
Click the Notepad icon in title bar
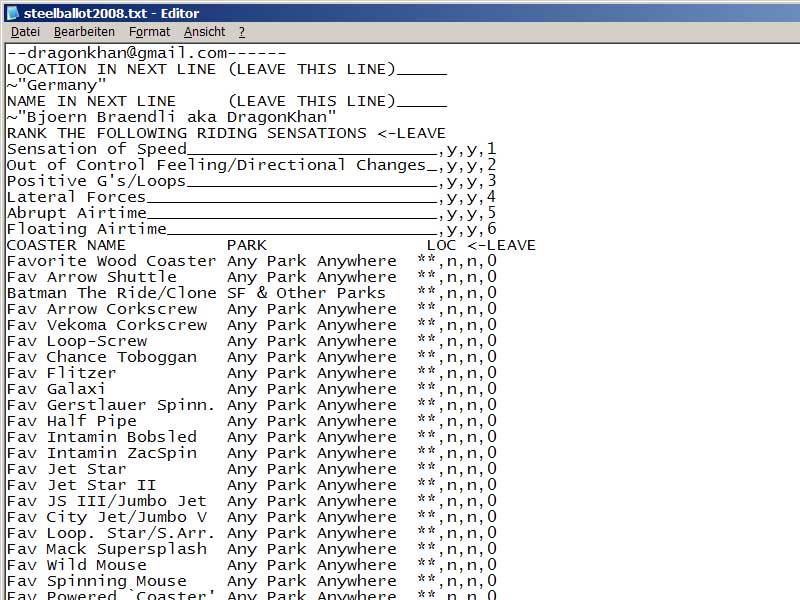click(x=12, y=12)
